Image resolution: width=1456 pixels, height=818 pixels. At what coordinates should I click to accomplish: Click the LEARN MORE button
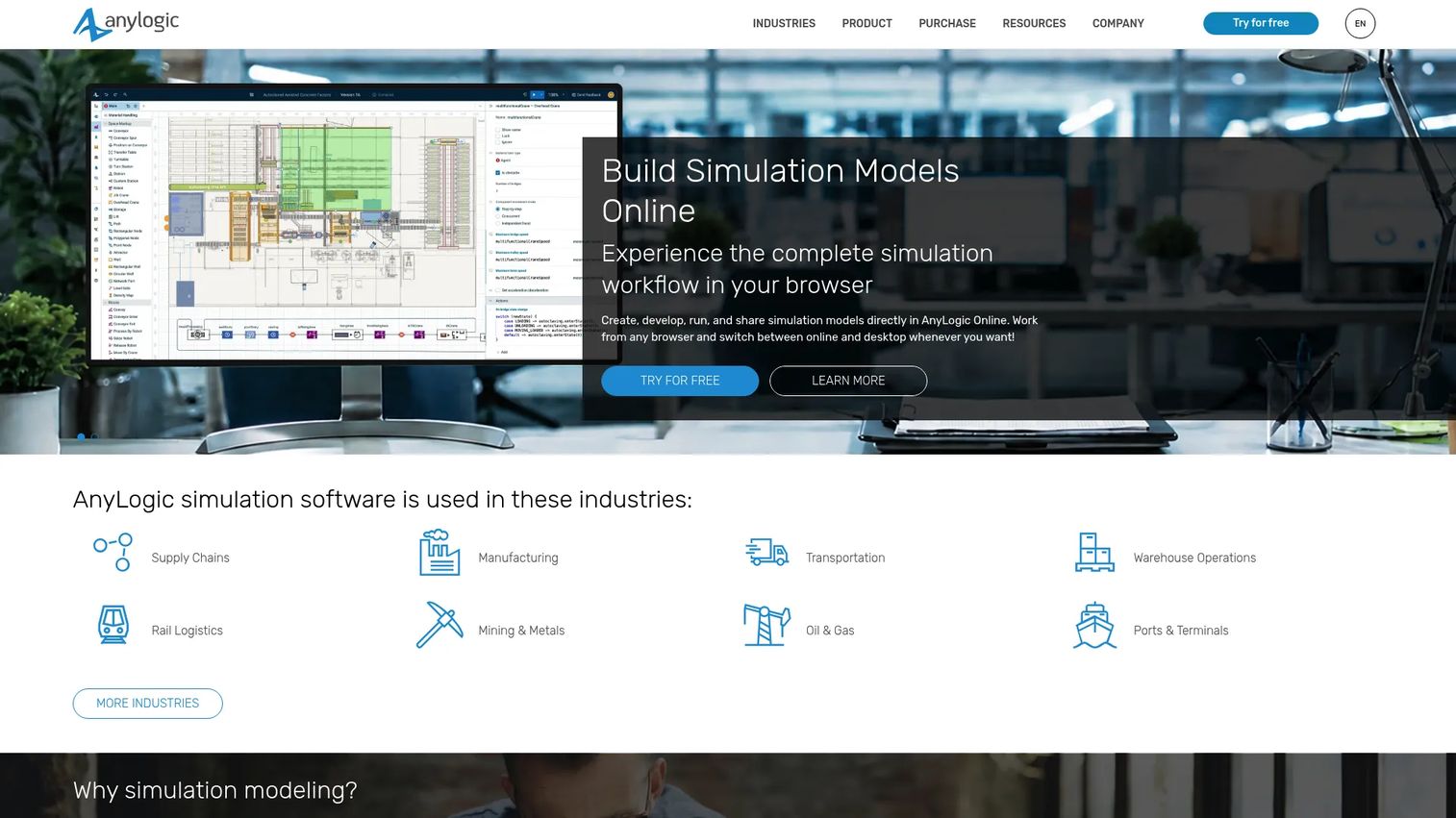pos(848,381)
